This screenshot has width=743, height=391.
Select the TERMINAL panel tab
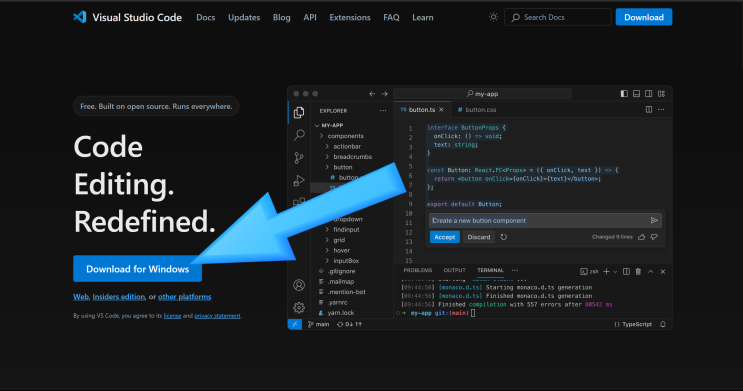click(490, 270)
